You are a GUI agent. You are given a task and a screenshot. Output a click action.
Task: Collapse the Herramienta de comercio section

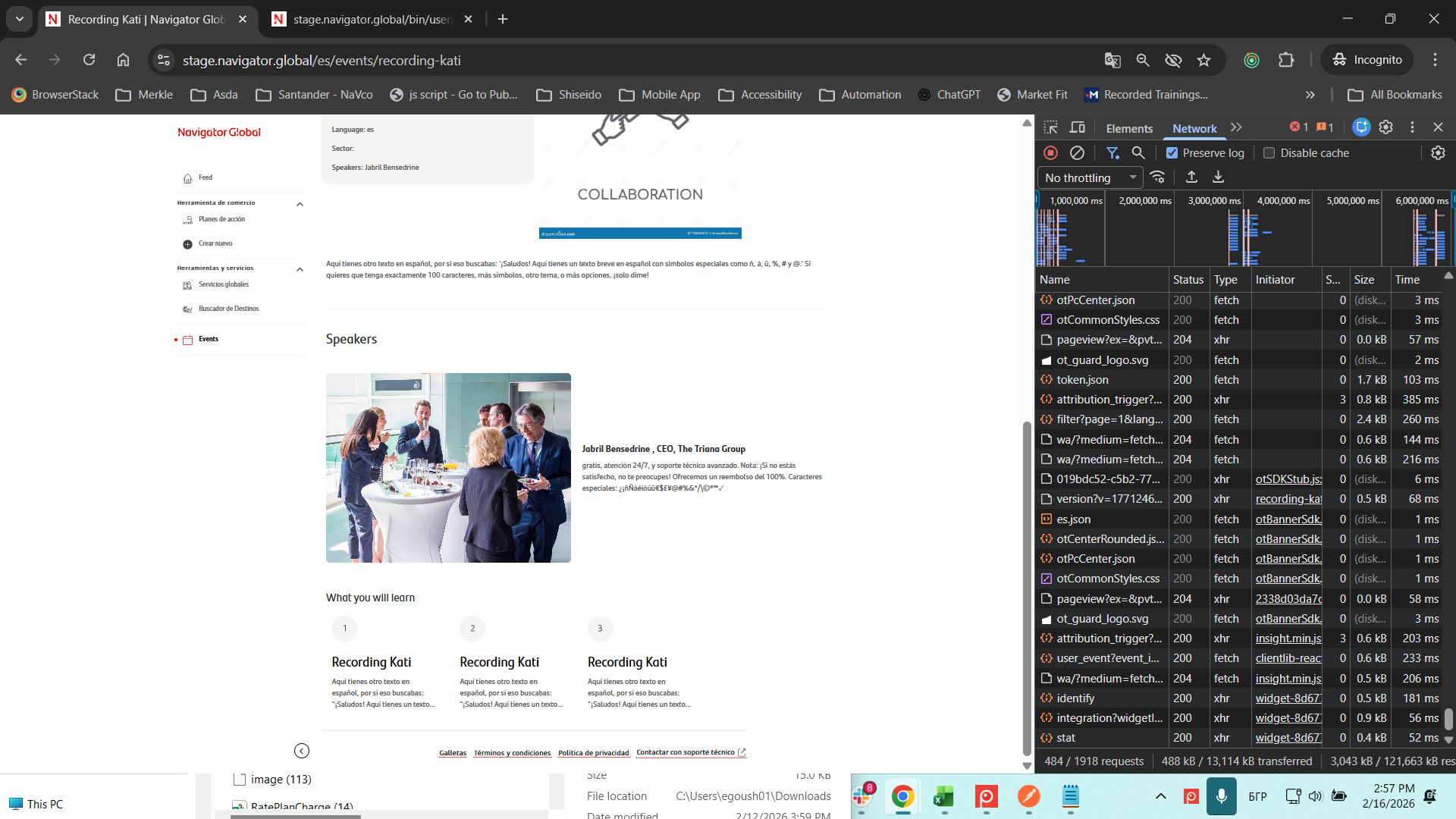(300, 204)
